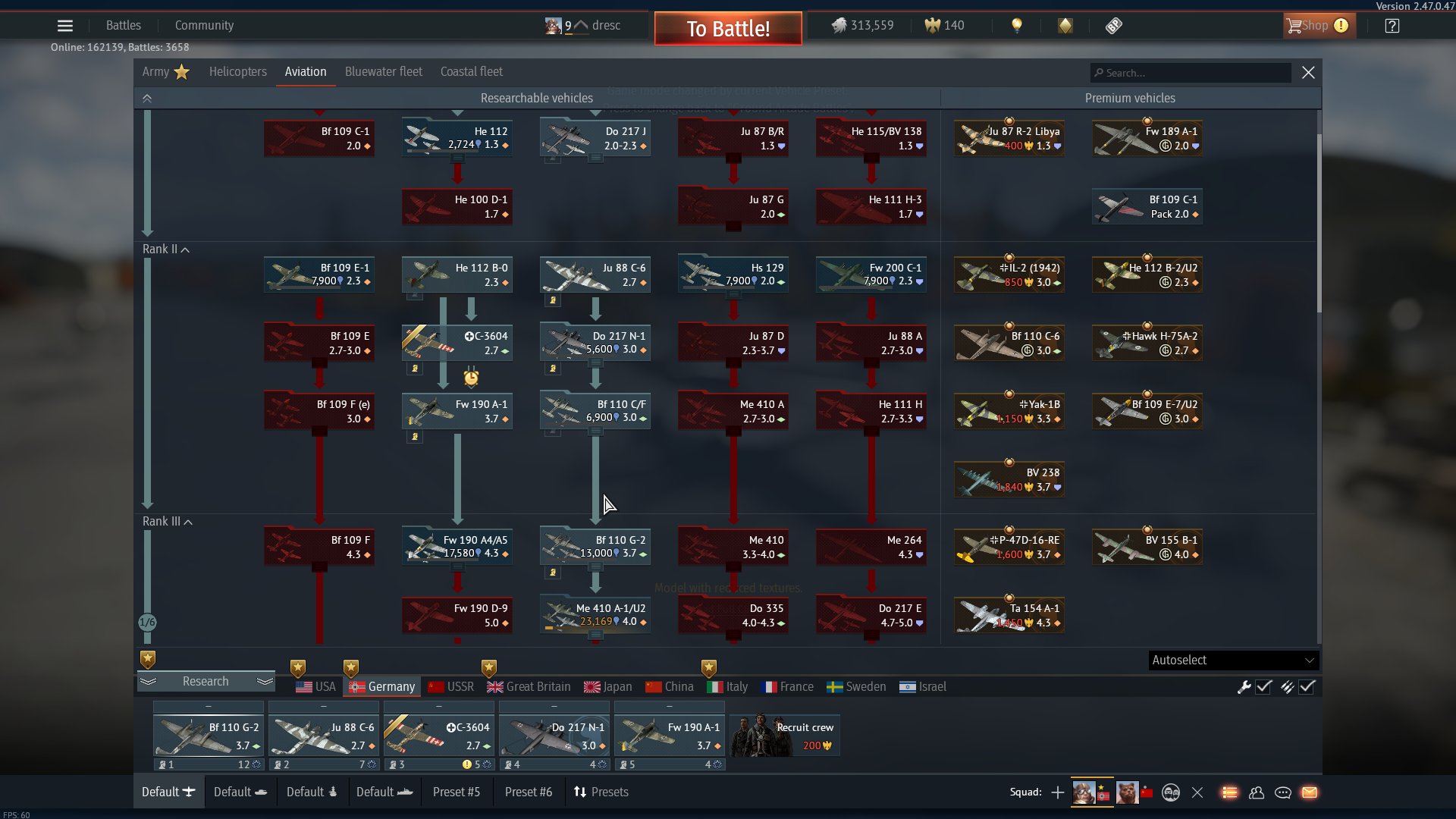The width and height of the screenshot is (1456, 819).
Task: Click the Research button
Action: point(206,682)
